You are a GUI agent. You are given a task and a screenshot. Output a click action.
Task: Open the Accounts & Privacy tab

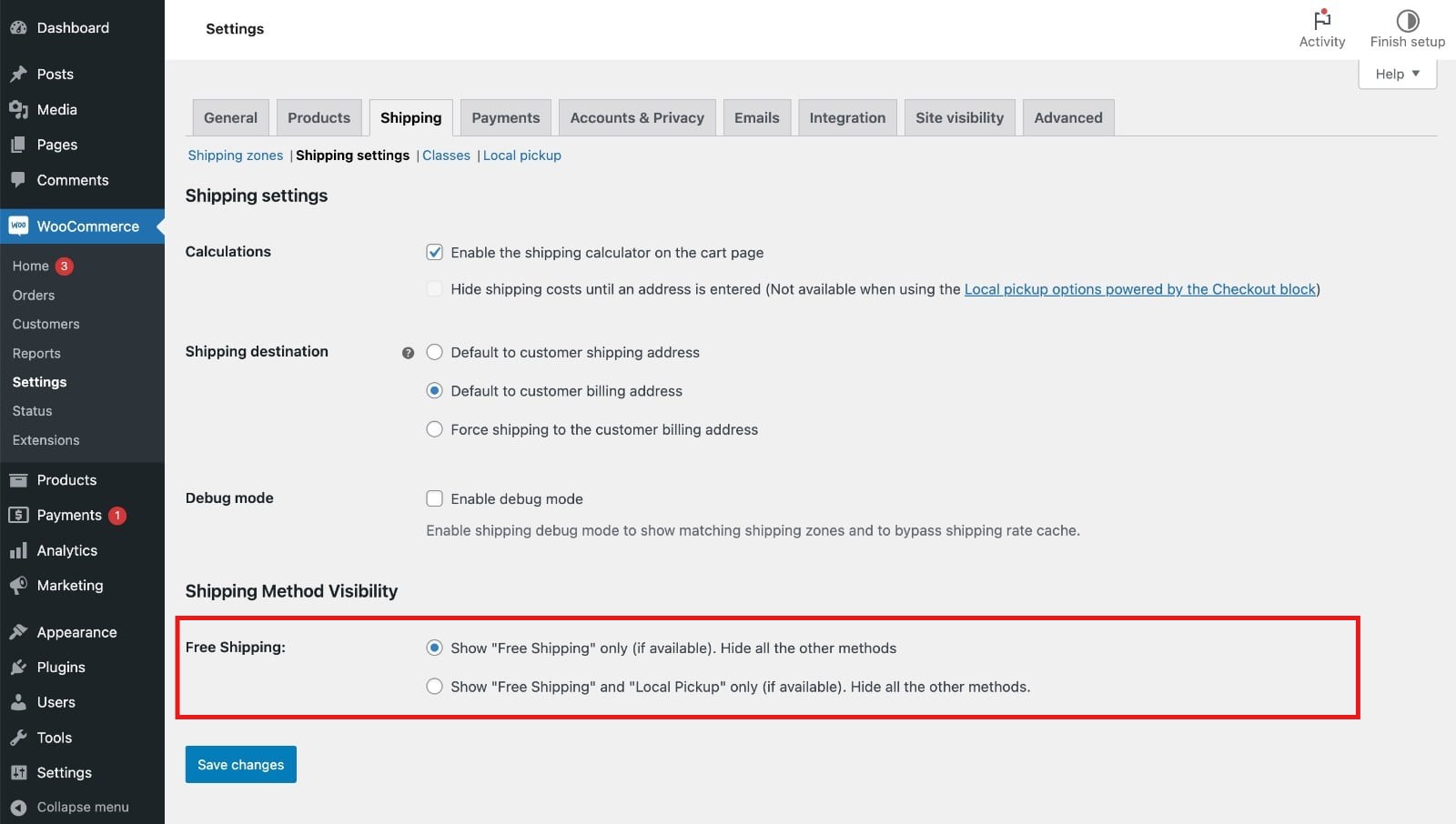click(x=637, y=117)
